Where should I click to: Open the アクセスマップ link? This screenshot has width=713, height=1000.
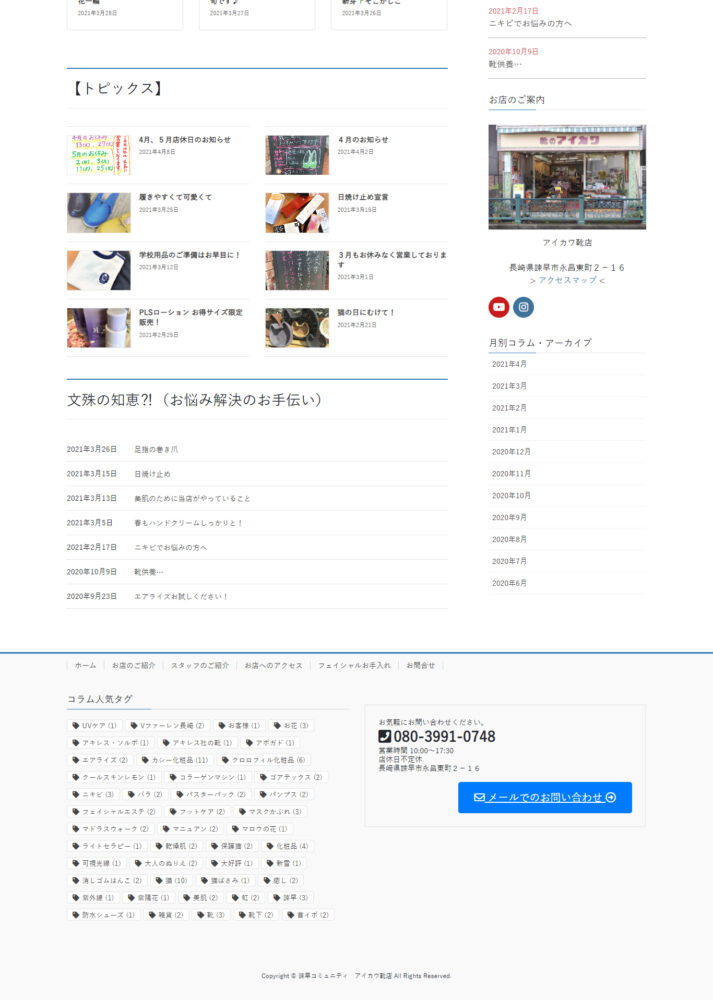pyautogui.click(x=567, y=280)
